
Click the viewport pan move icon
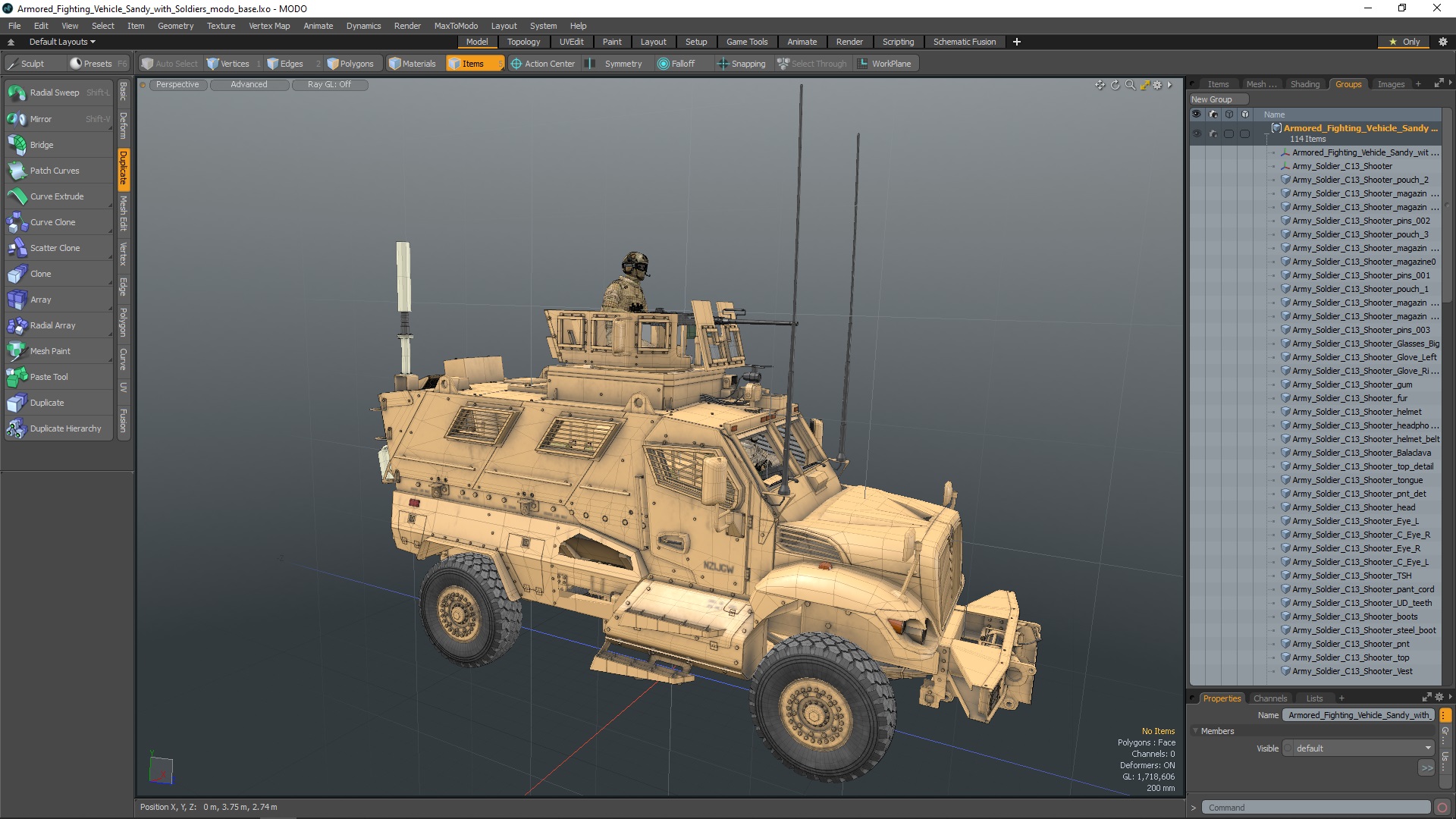click(x=1100, y=85)
